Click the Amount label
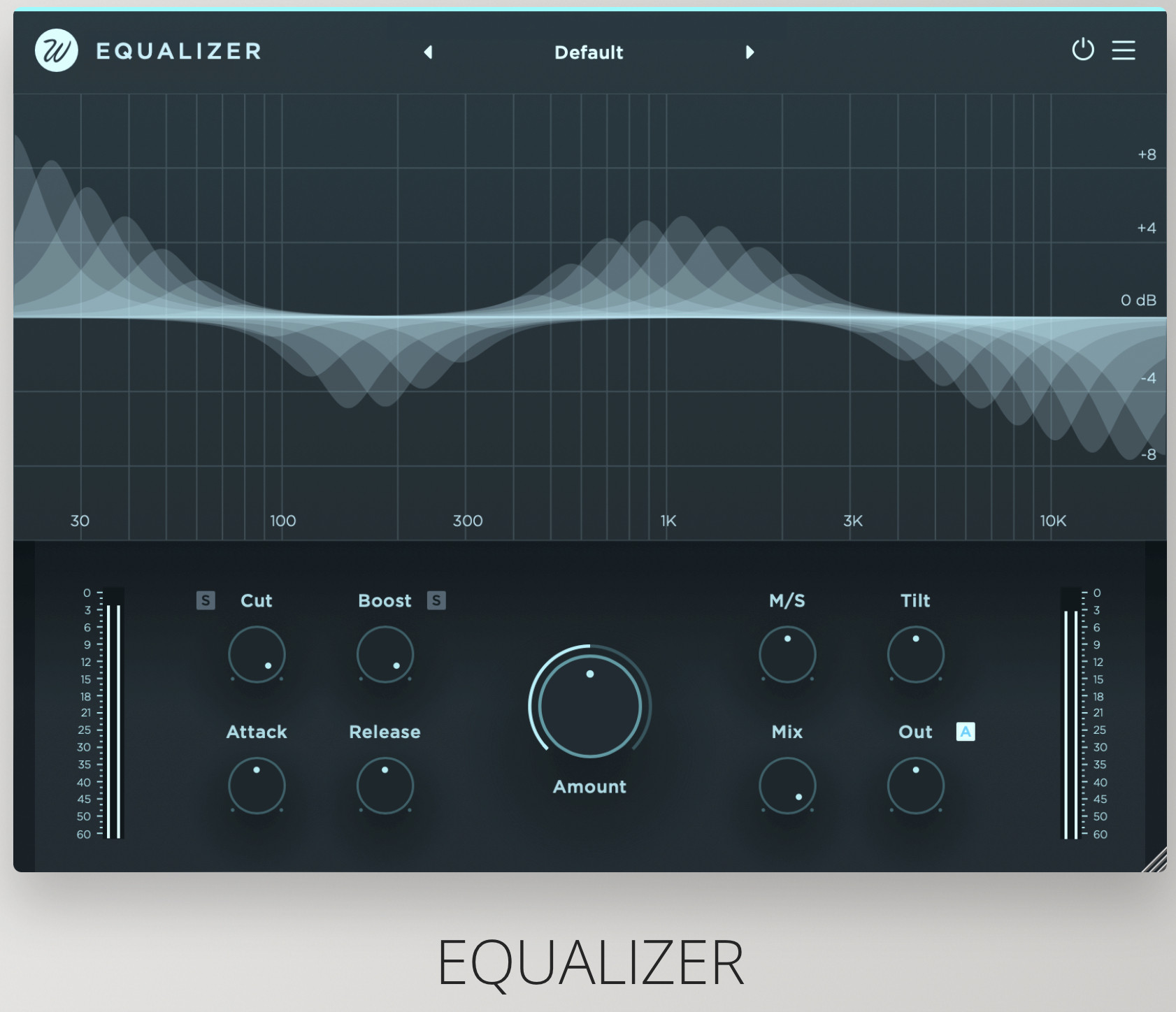Screen dimensions: 1176x1012 [x=589, y=786]
